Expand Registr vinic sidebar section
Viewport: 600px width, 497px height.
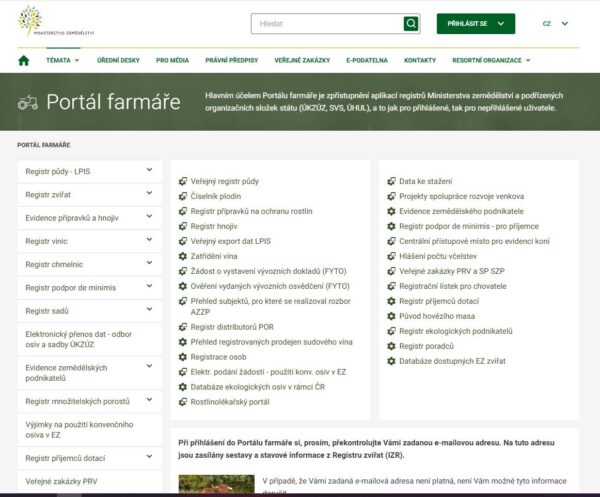(x=149, y=240)
